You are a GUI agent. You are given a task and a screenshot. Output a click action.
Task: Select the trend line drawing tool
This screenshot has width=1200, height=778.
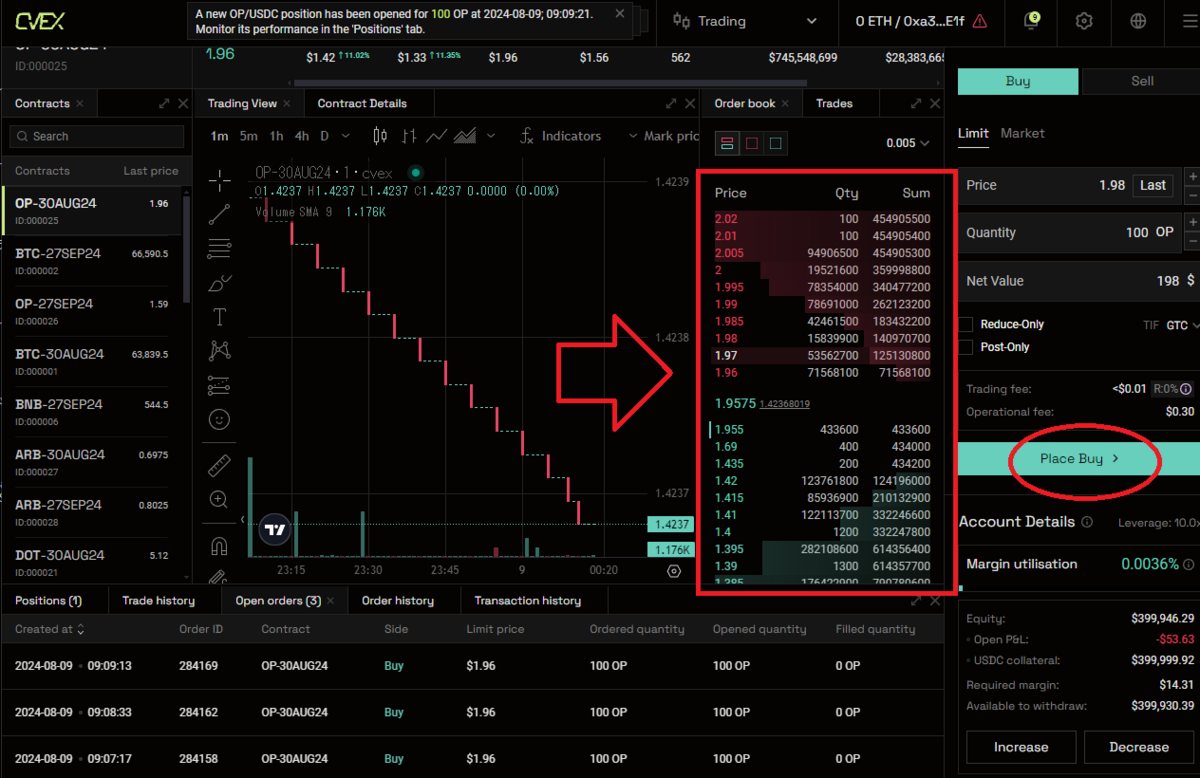tap(219, 214)
